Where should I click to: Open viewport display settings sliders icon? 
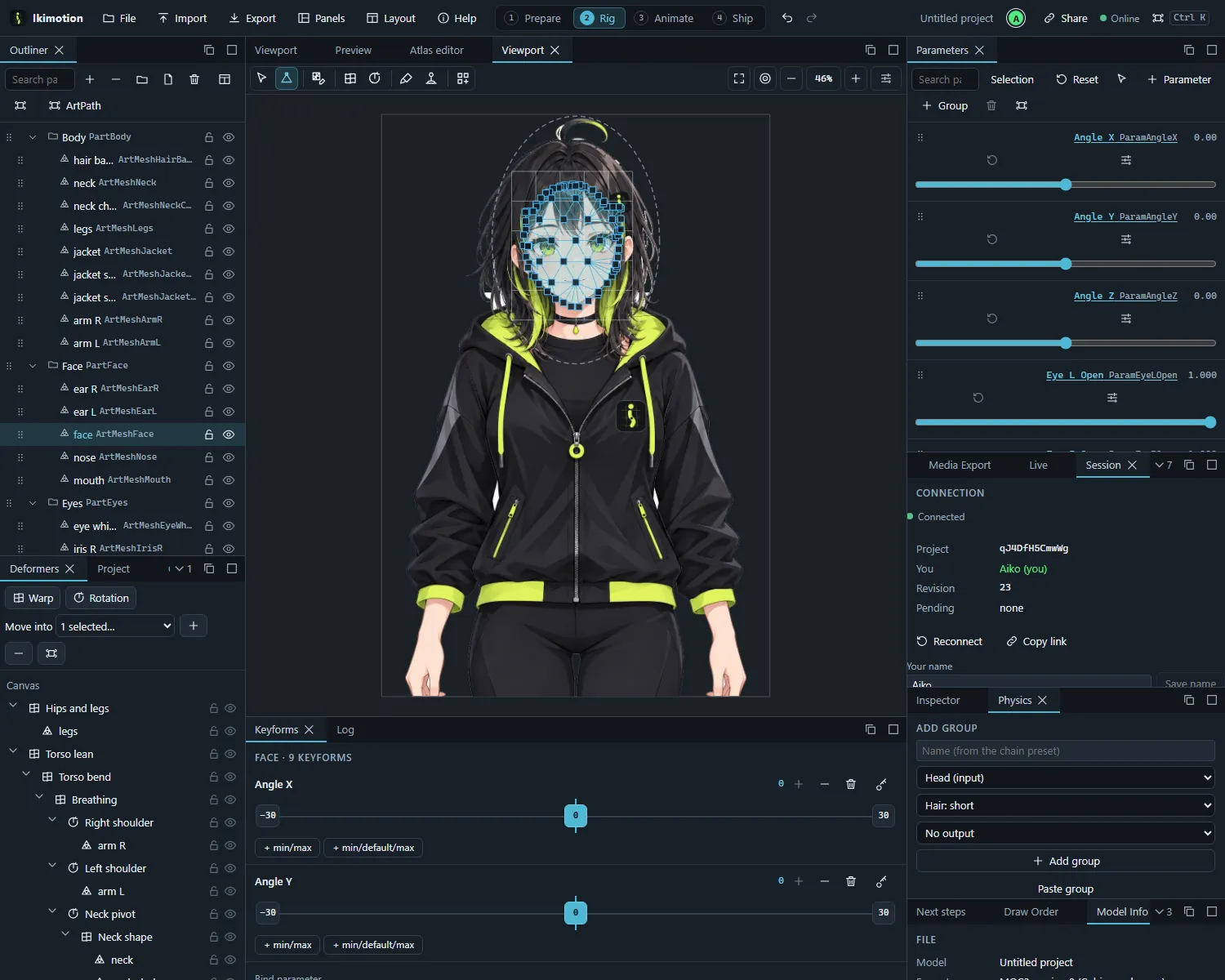(886, 78)
